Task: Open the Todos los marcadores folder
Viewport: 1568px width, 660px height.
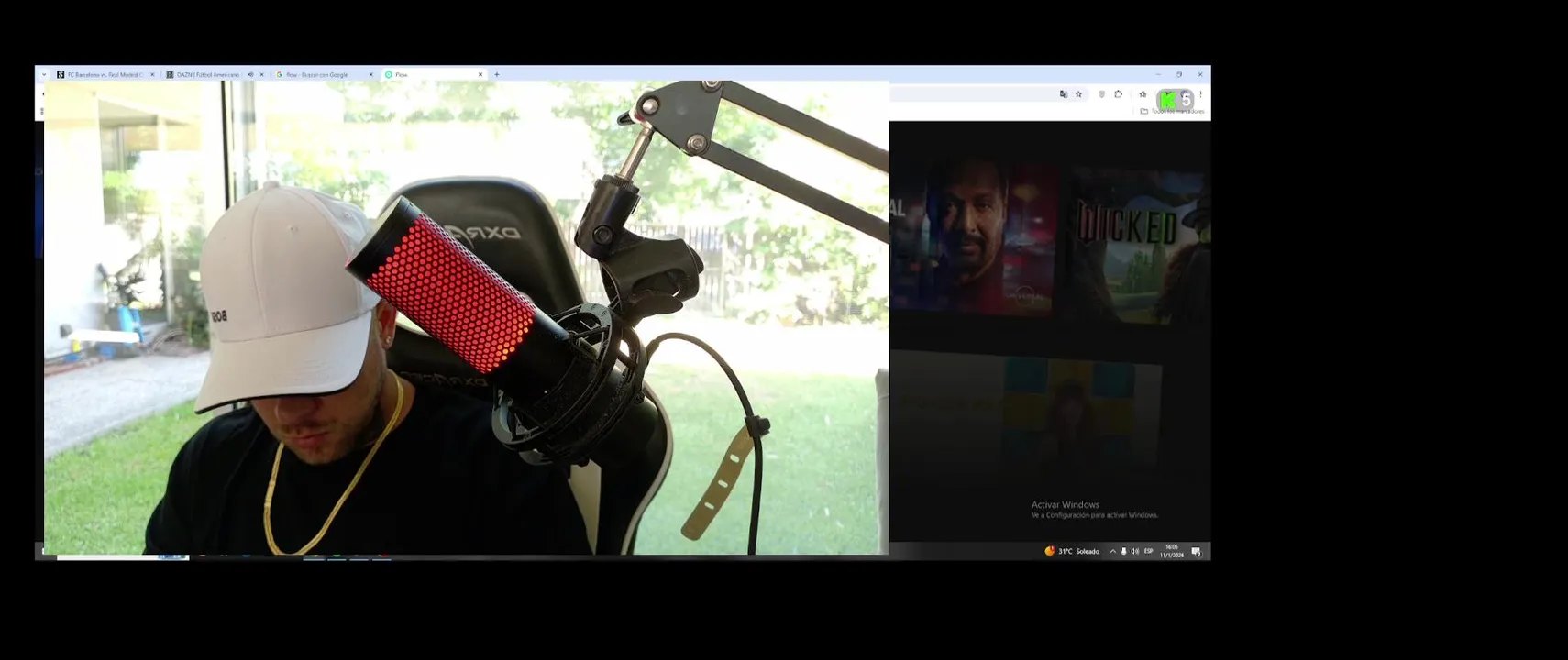Action: (x=1173, y=111)
